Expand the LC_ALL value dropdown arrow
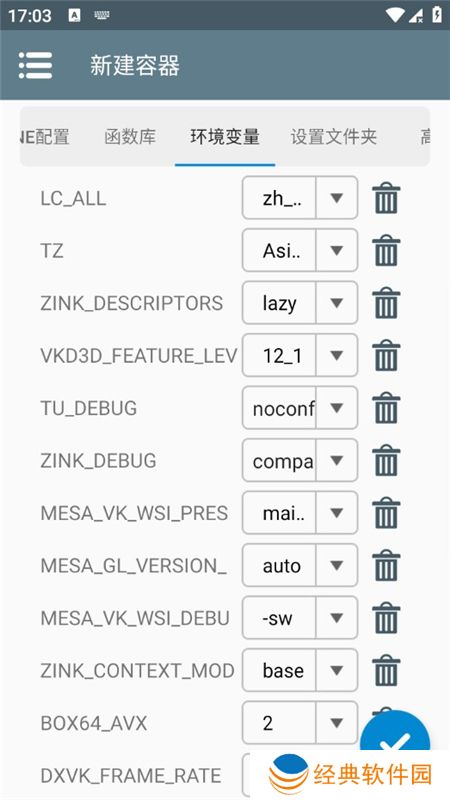 [x=337, y=198]
